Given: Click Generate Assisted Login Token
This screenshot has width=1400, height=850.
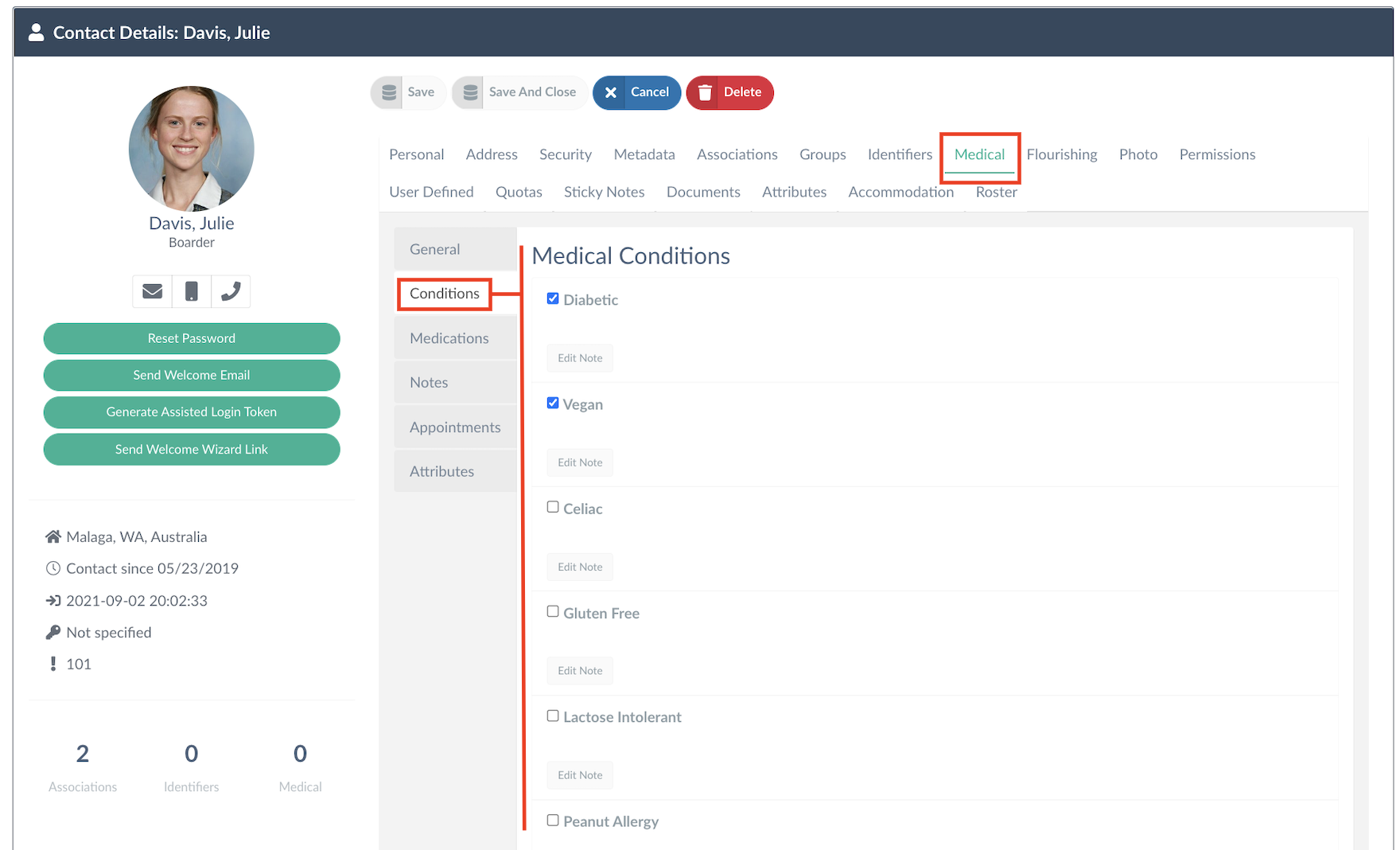Looking at the screenshot, I should click(x=192, y=412).
